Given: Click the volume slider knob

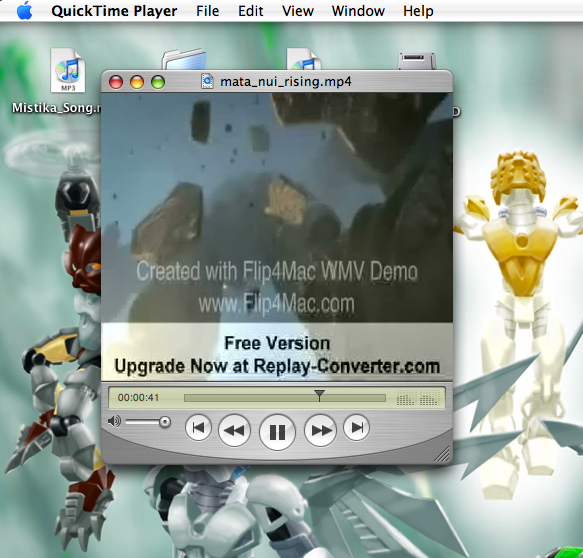Looking at the screenshot, I should click(x=165, y=422).
